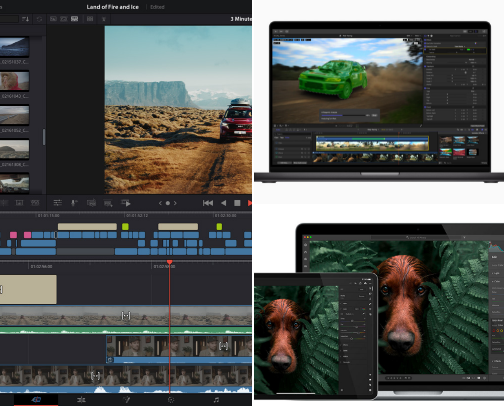The width and height of the screenshot is (504, 406).
Task: Click the media pool vertical scrollbar
Action: pyautogui.click(x=44, y=137)
